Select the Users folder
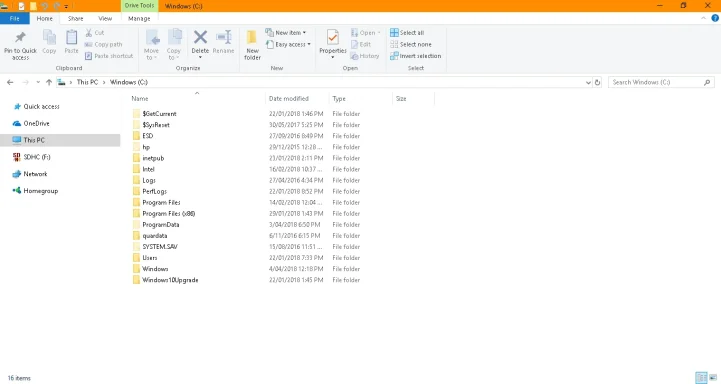This screenshot has width=721, height=384. coord(149,258)
